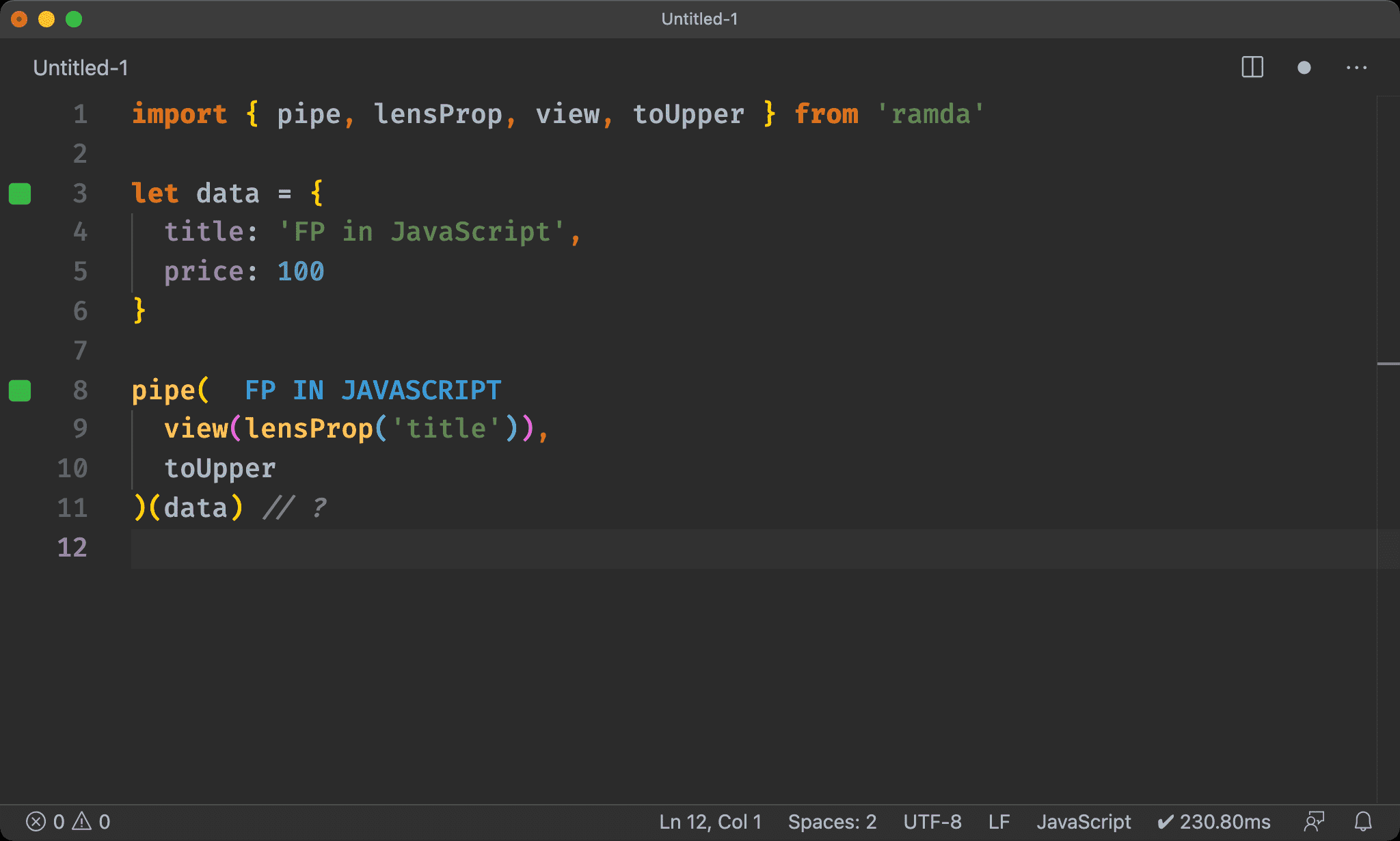Click the unsaved changes dot indicator

click(1304, 68)
